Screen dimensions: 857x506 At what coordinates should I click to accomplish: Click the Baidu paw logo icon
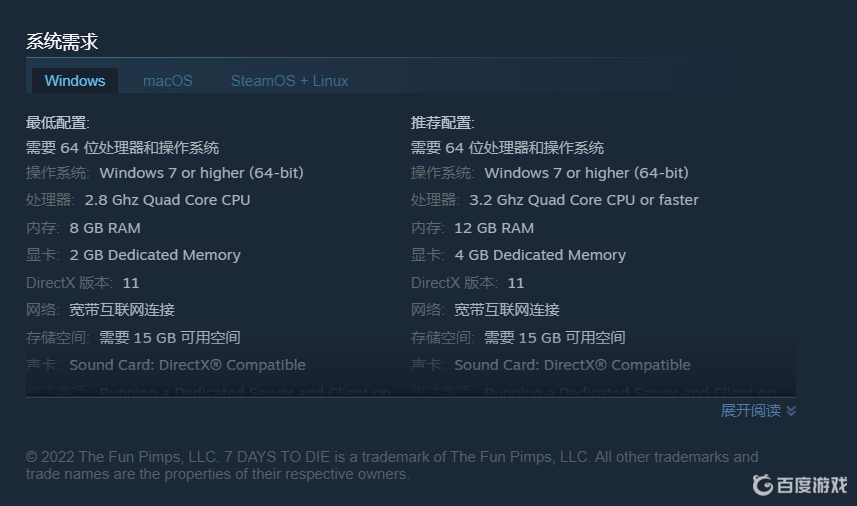tap(763, 485)
